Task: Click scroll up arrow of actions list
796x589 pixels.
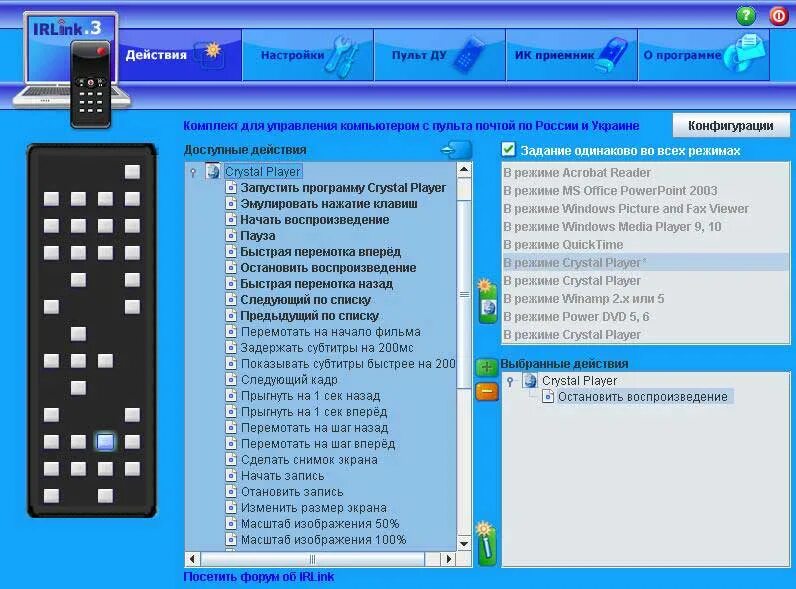Action: coord(464,170)
